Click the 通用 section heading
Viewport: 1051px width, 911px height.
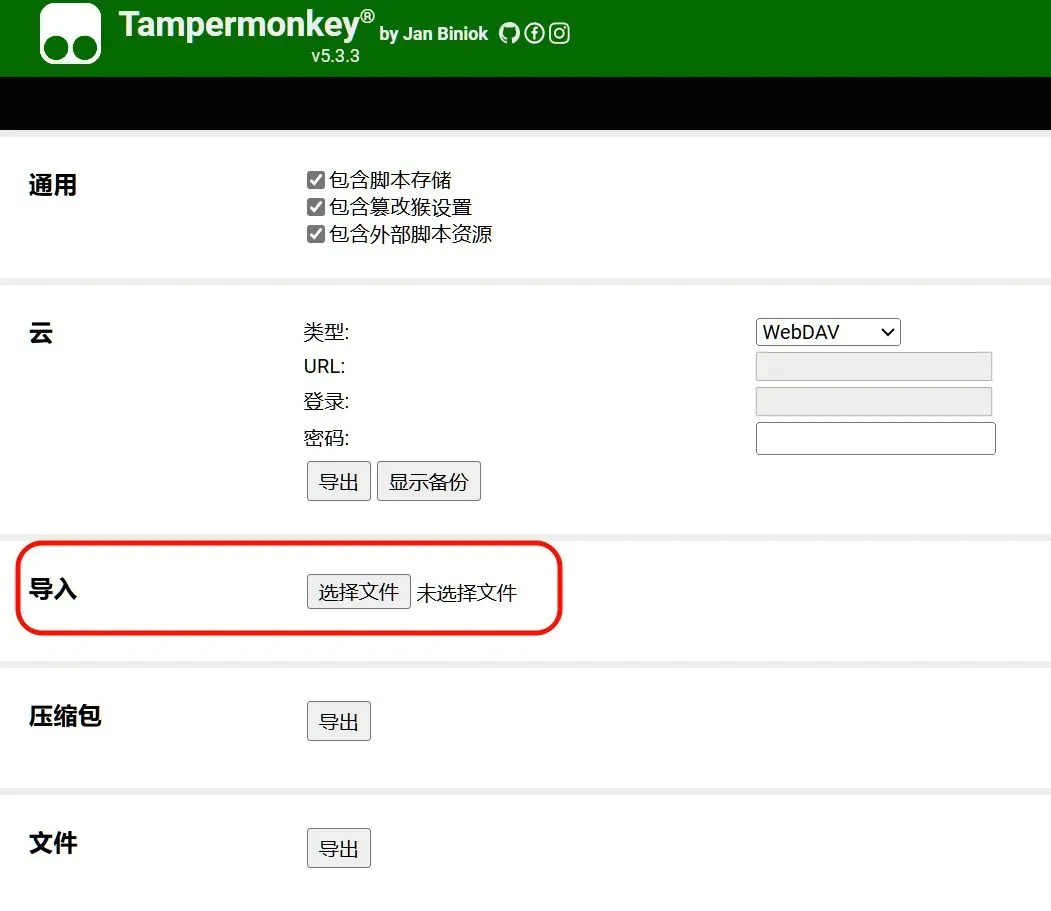53,185
